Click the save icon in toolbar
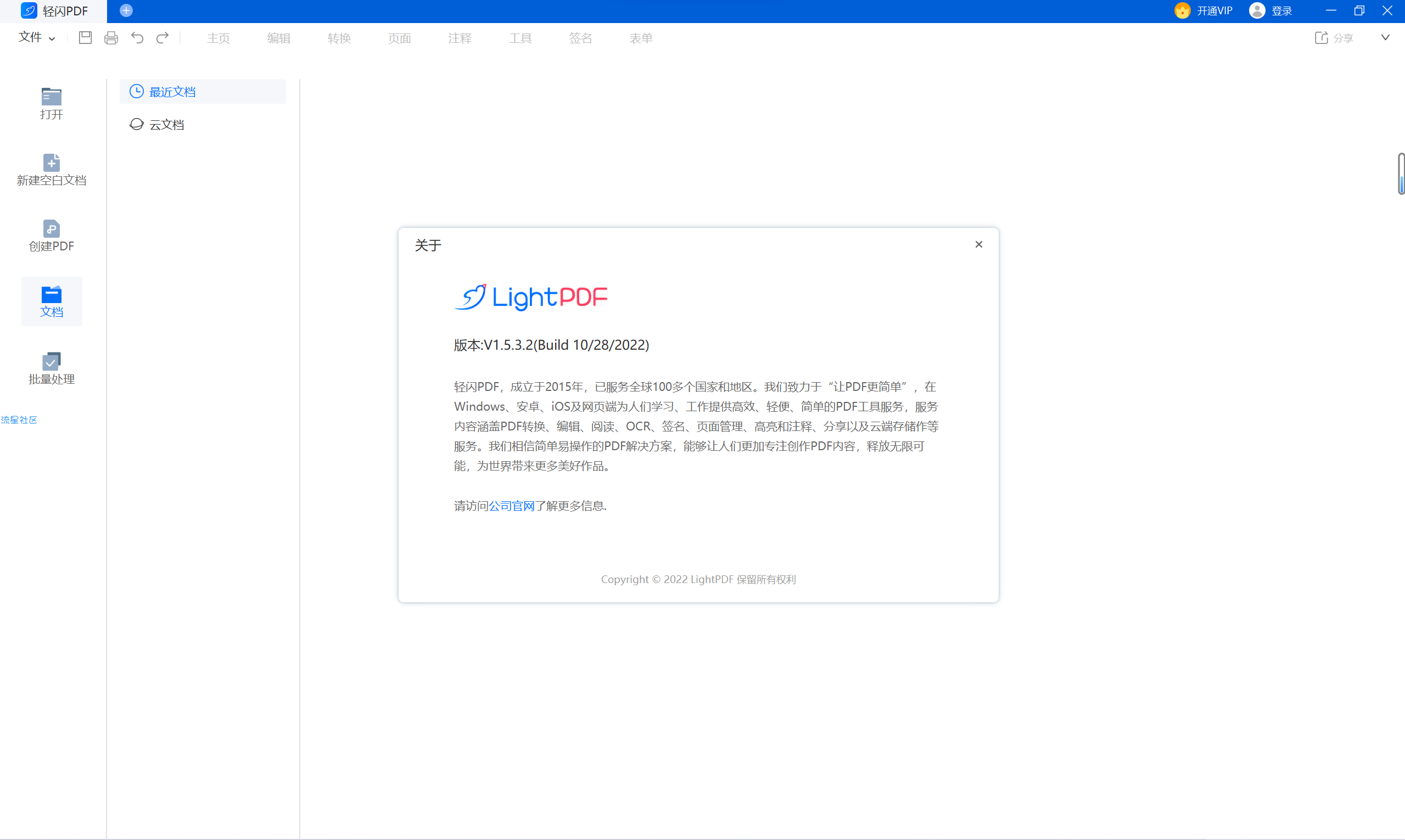Viewport: 1405px width, 840px height. click(x=86, y=38)
